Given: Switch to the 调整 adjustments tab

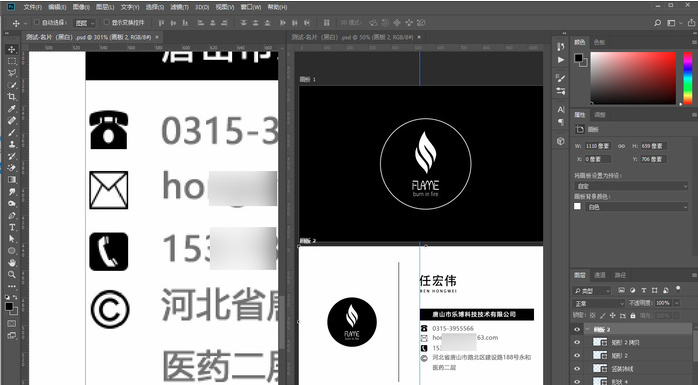Looking at the screenshot, I should (600, 115).
